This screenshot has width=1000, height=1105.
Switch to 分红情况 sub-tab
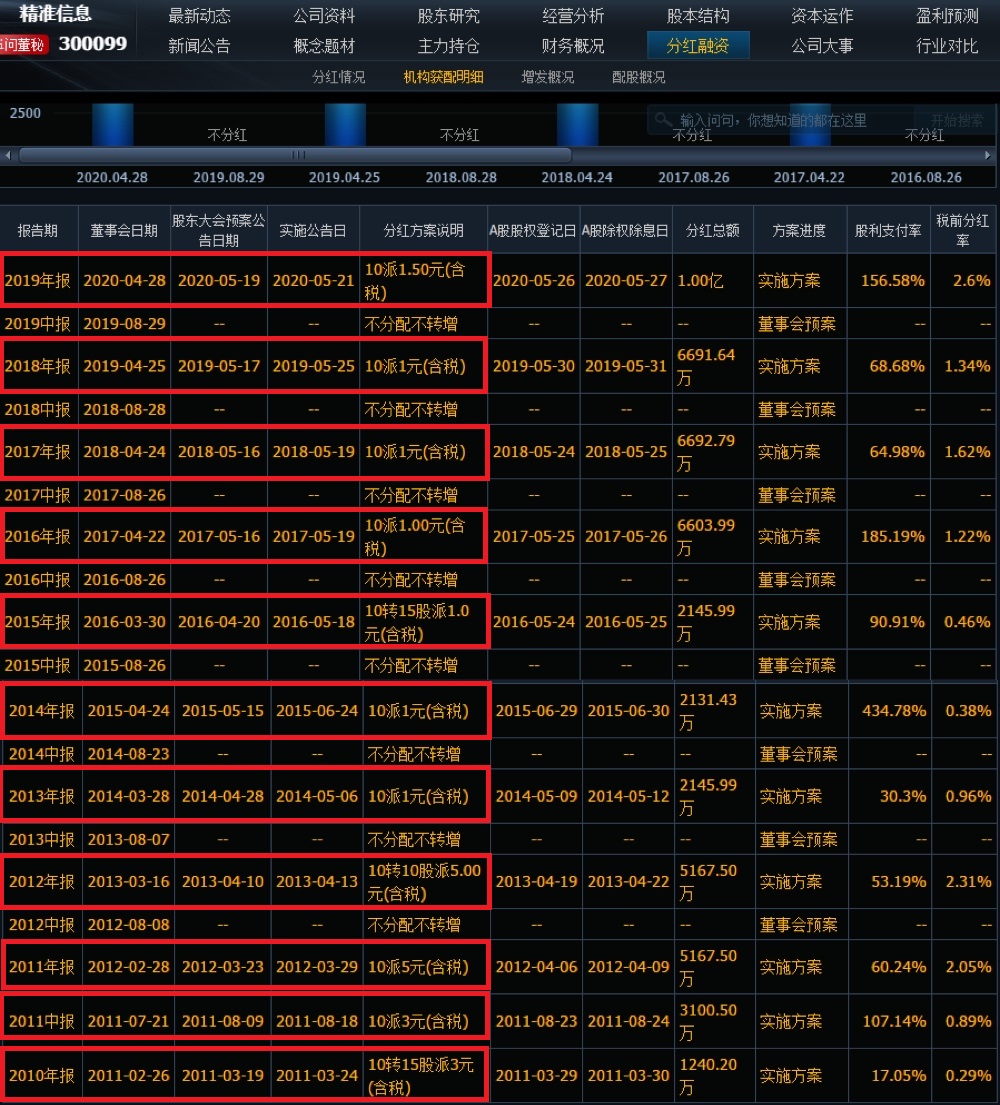tap(339, 77)
